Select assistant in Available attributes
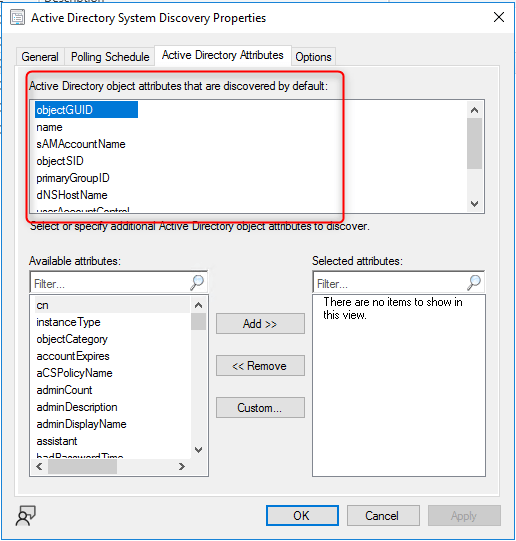The height and width of the screenshot is (541, 516). point(57,441)
